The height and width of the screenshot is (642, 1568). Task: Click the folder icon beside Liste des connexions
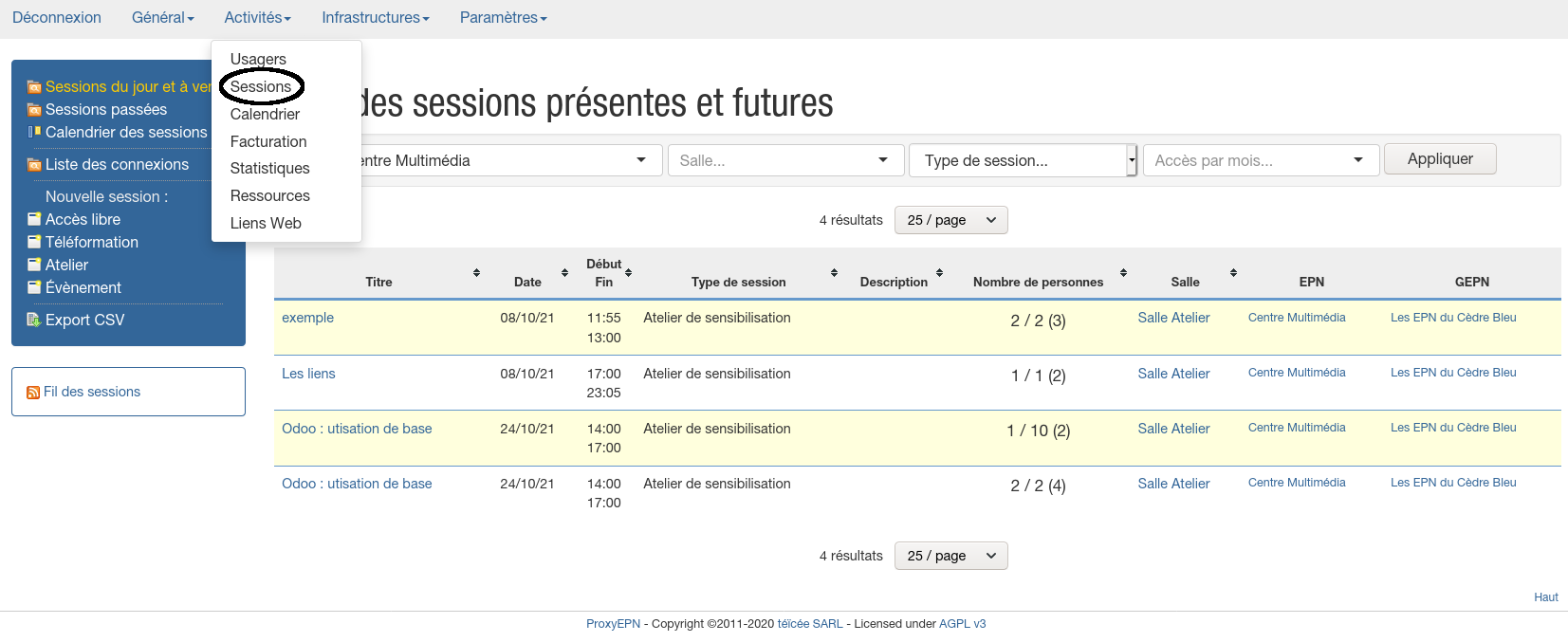coord(34,165)
